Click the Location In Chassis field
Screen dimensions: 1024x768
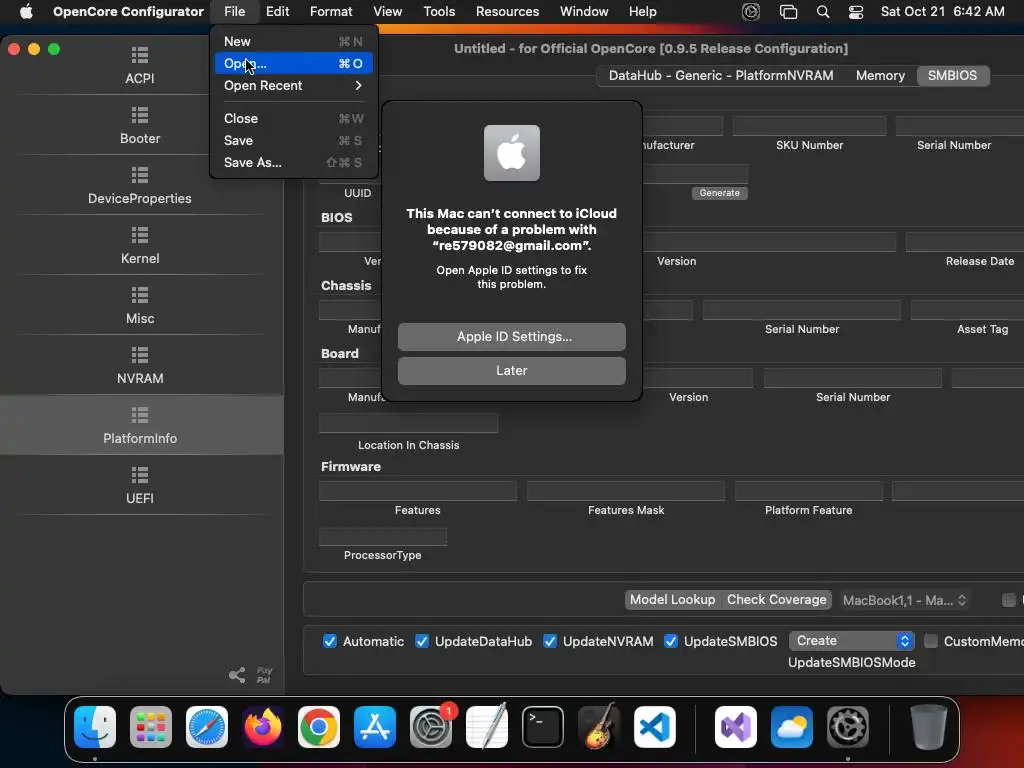coord(409,423)
